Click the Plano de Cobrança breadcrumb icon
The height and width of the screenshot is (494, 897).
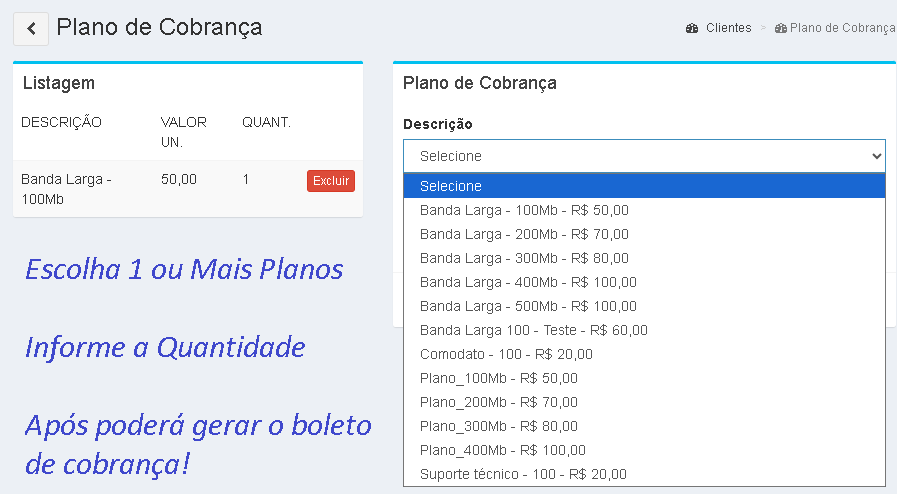point(781,28)
